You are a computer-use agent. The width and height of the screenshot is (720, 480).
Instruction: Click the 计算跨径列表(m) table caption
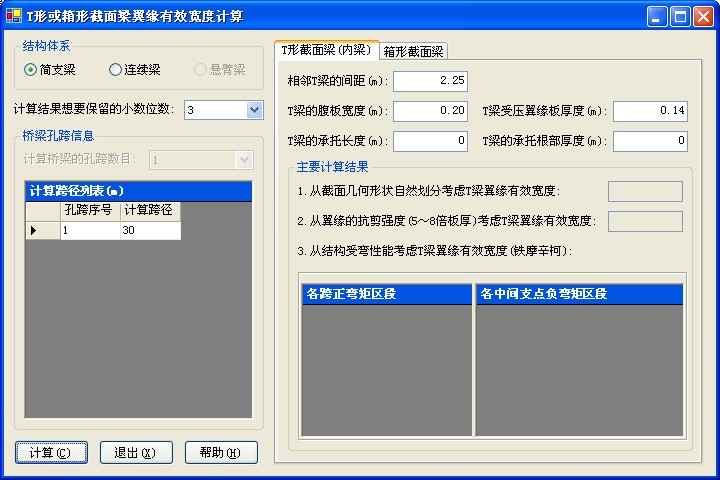[138, 191]
